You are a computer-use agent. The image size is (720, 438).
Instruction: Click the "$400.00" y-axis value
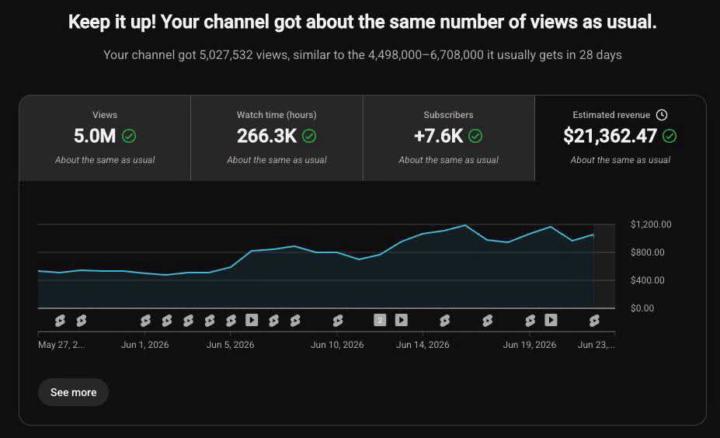click(x=647, y=281)
